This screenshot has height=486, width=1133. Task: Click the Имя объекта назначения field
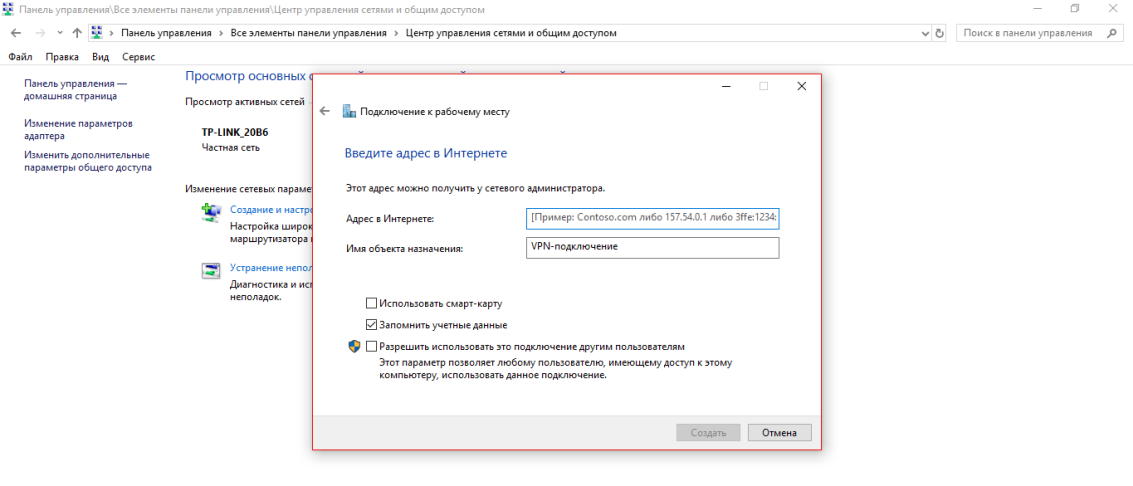coord(653,248)
